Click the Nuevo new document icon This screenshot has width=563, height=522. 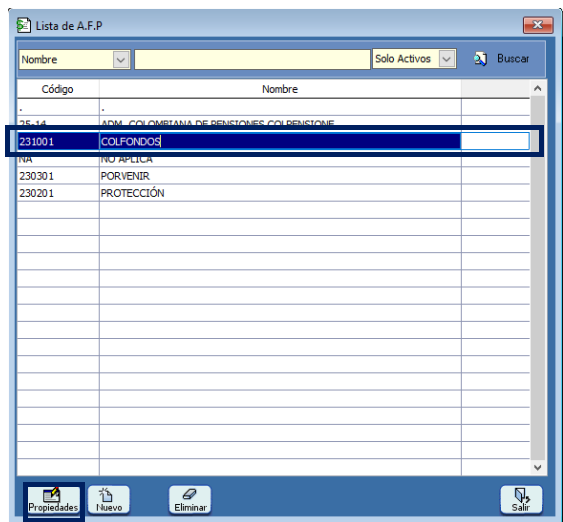(106, 494)
